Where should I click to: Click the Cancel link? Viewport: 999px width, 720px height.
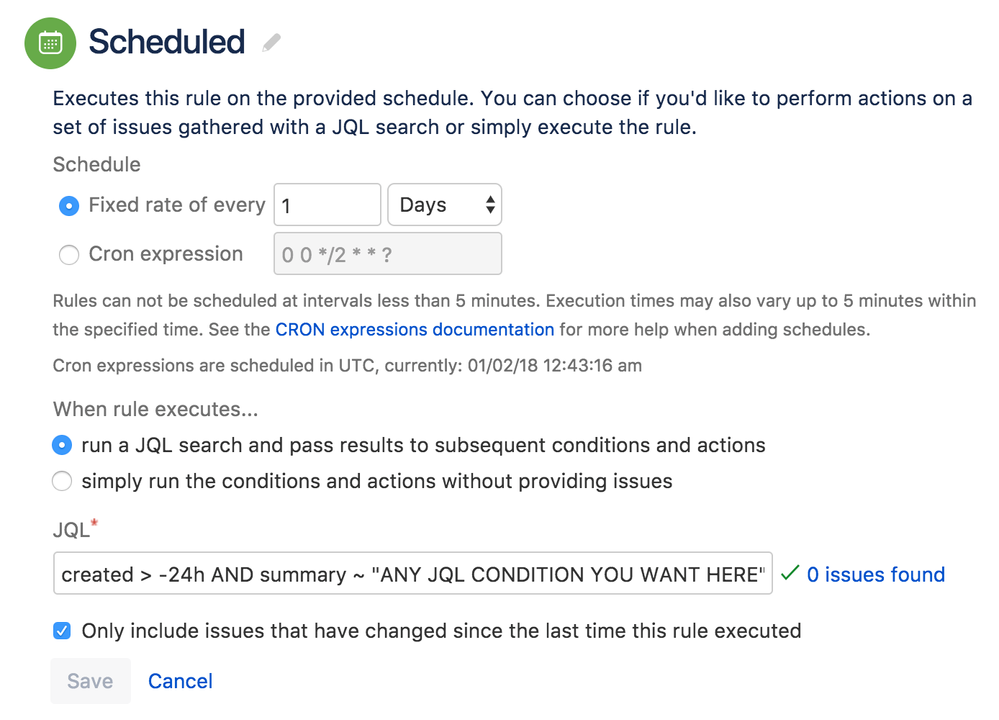pyautogui.click(x=180, y=681)
